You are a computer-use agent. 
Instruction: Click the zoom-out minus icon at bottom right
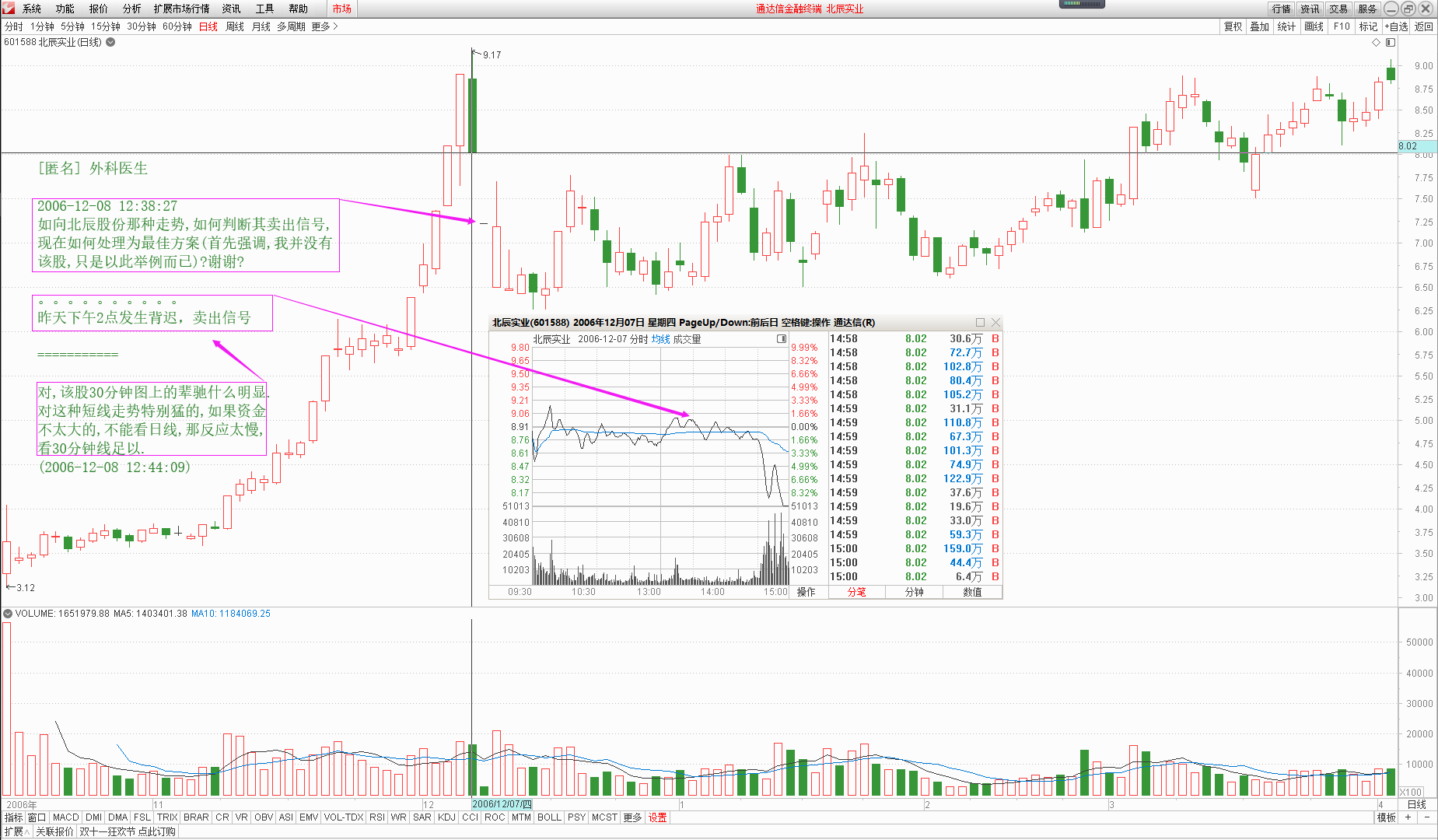coord(1427,817)
